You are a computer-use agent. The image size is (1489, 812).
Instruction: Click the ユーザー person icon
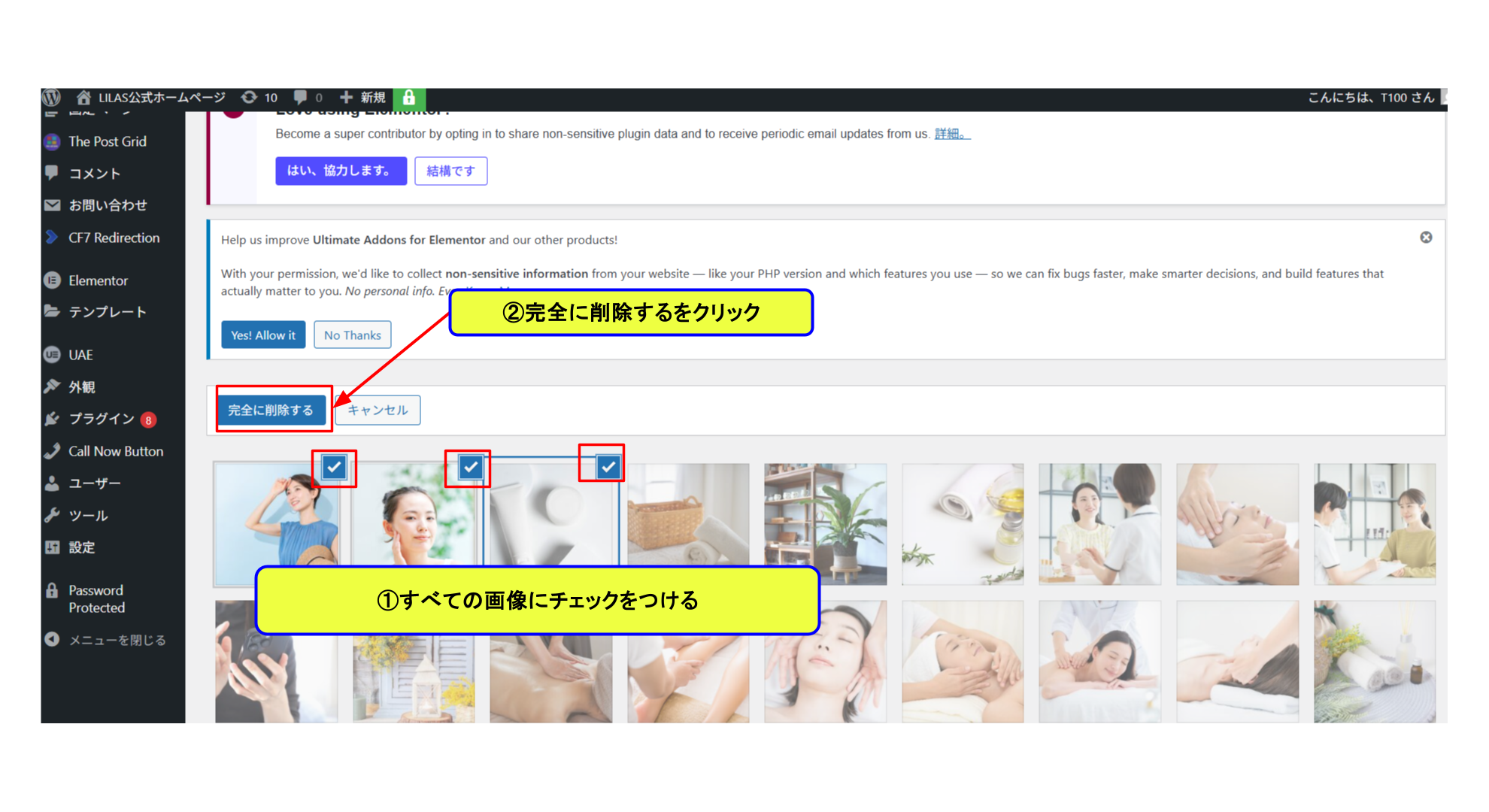tap(52, 483)
